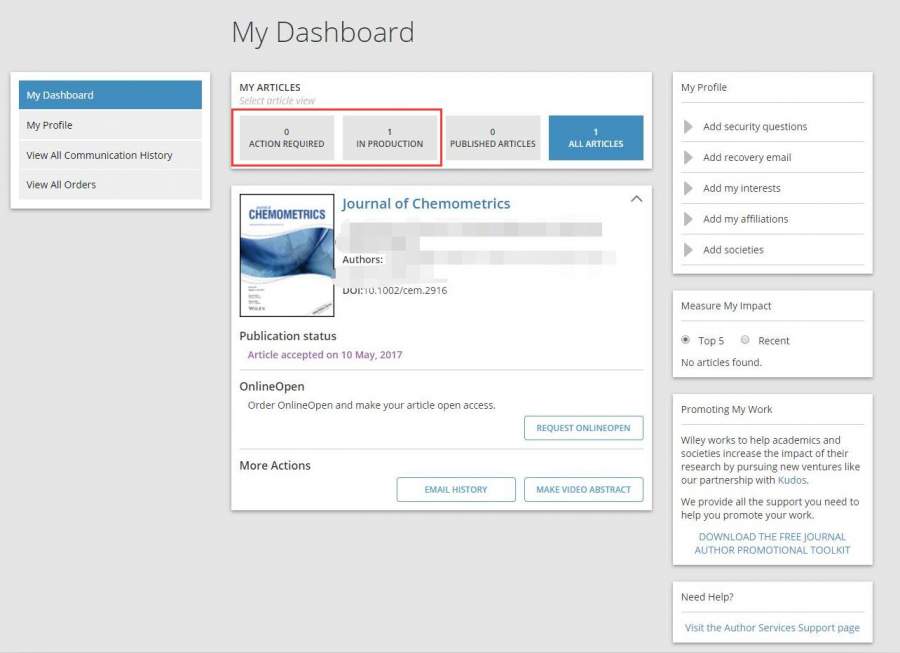Click the Request OnlineOpen button
The height and width of the screenshot is (653, 900).
pos(583,428)
